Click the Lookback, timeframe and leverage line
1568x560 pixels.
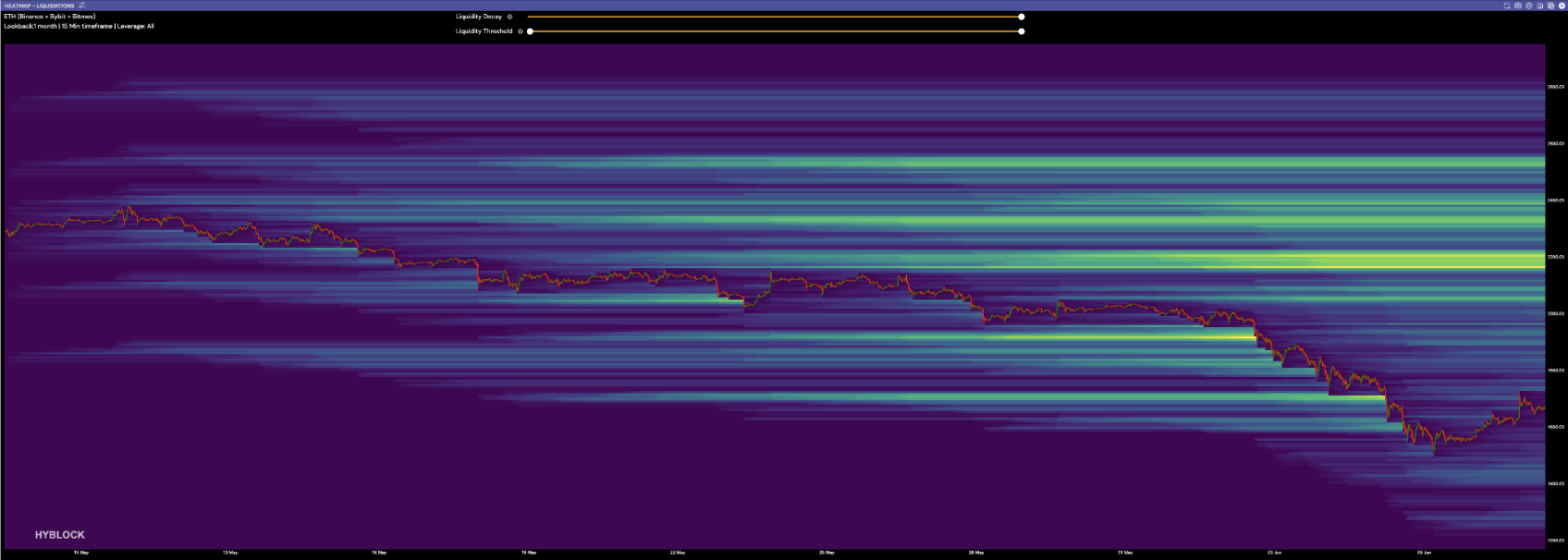click(x=79, y=26)
